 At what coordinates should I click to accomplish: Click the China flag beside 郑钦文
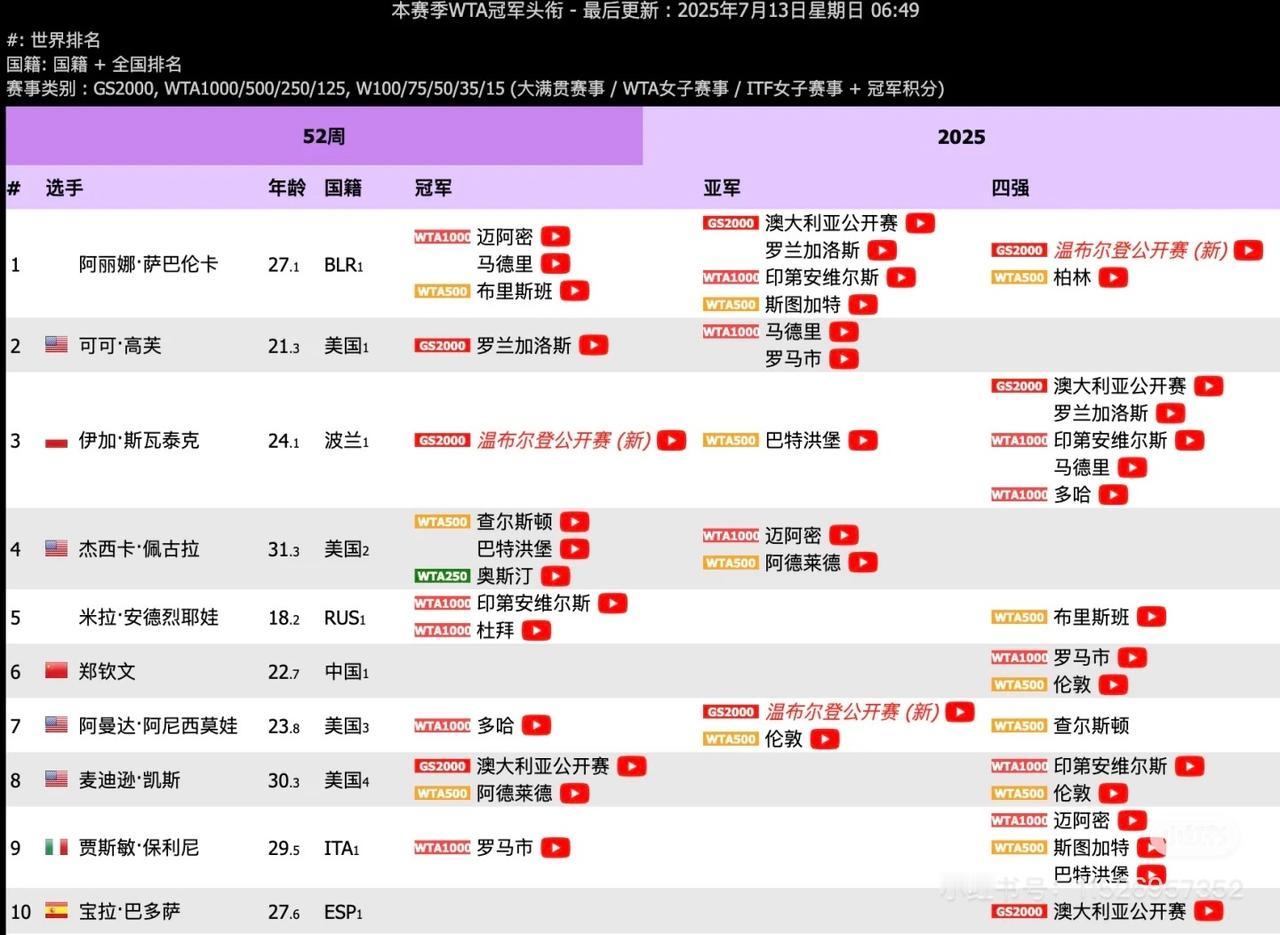tap(56, 671)
